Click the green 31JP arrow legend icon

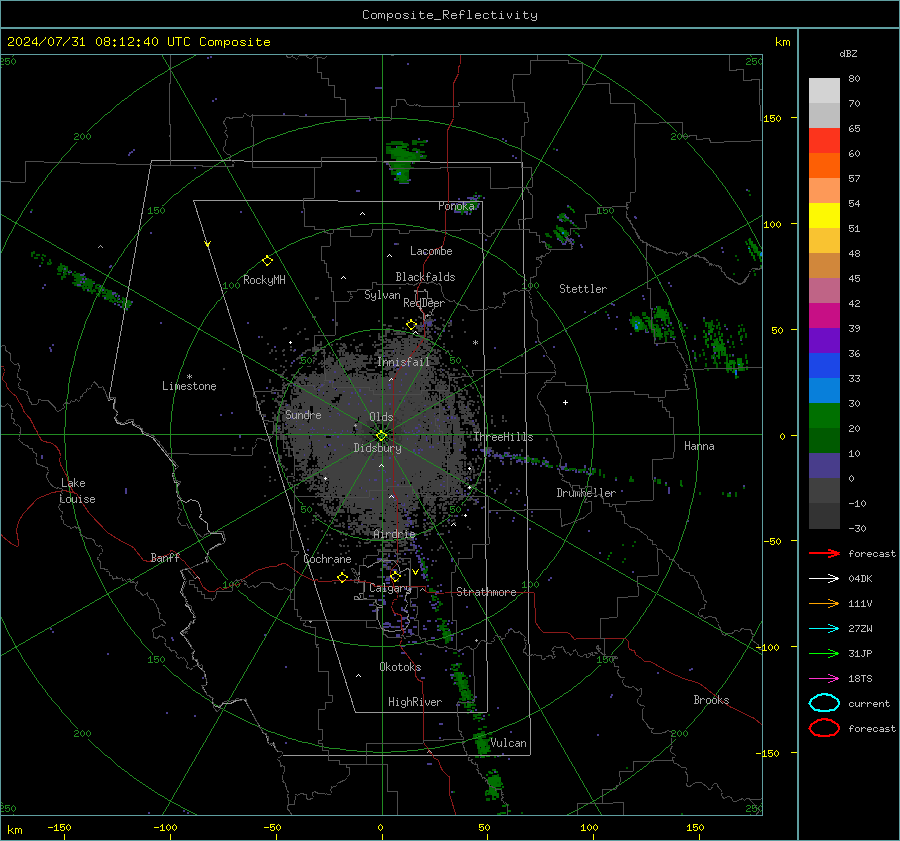(x=824, y=653)
